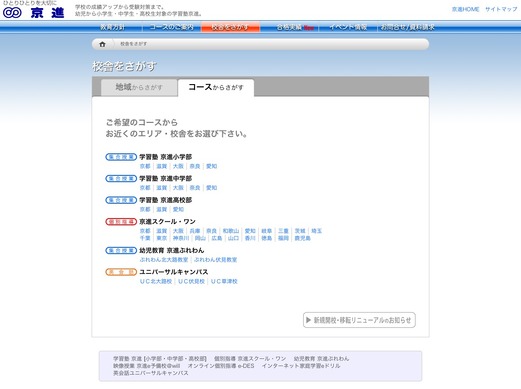Click the home icon in the breadcrumb
This screenshot has height=389, width=521.
(x=102, y=44)
